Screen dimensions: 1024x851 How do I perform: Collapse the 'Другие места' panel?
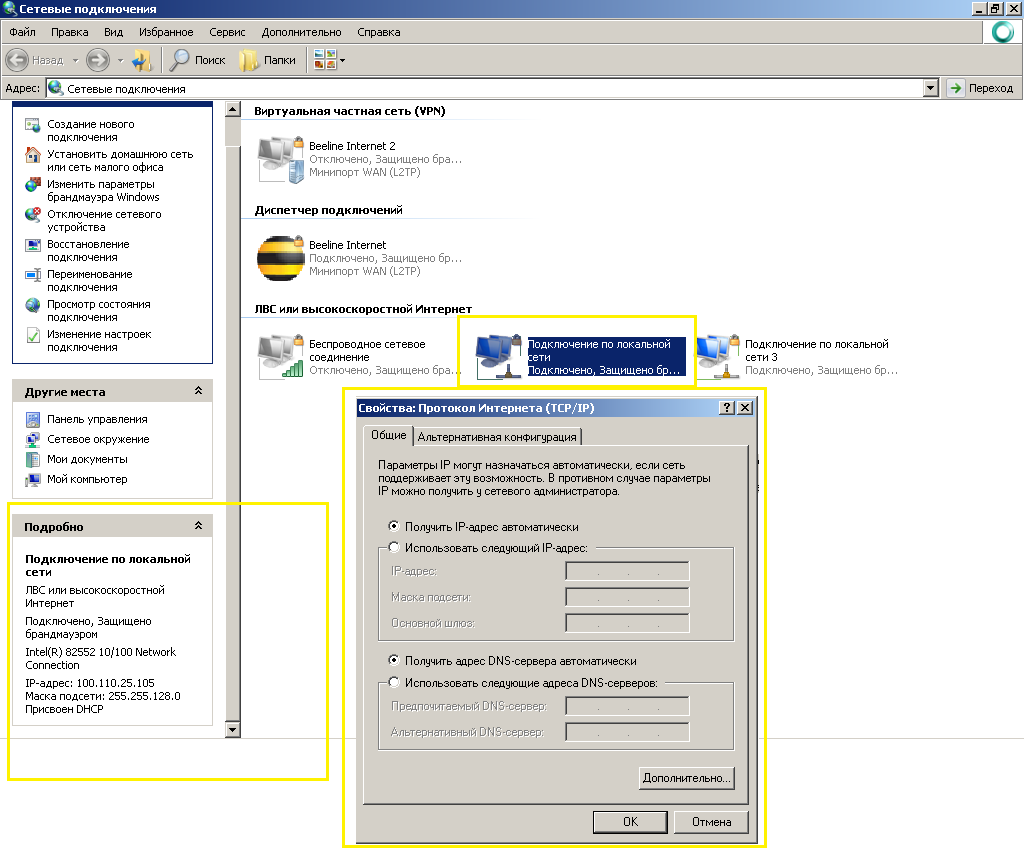click(x=198, y=392)
